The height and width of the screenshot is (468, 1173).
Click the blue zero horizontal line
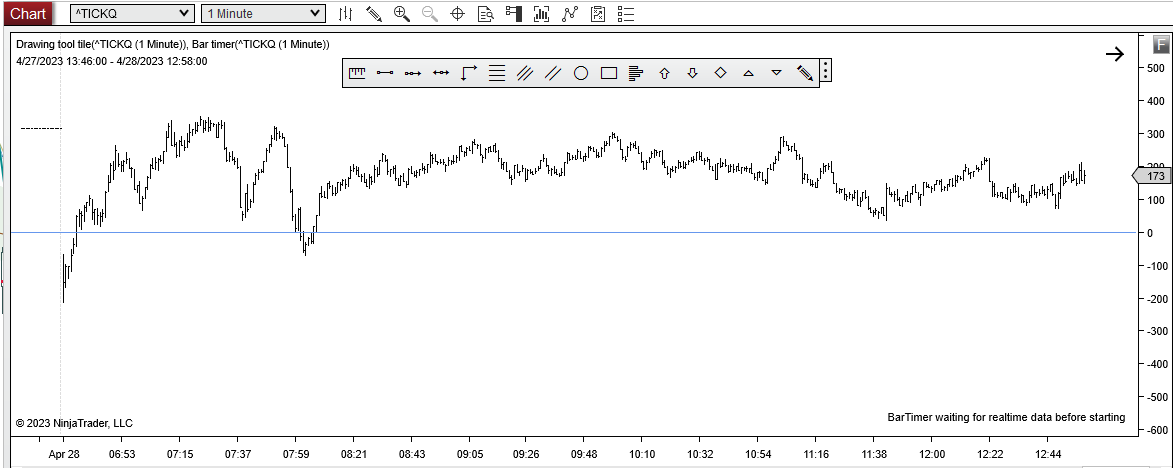[x=573, y=233]
